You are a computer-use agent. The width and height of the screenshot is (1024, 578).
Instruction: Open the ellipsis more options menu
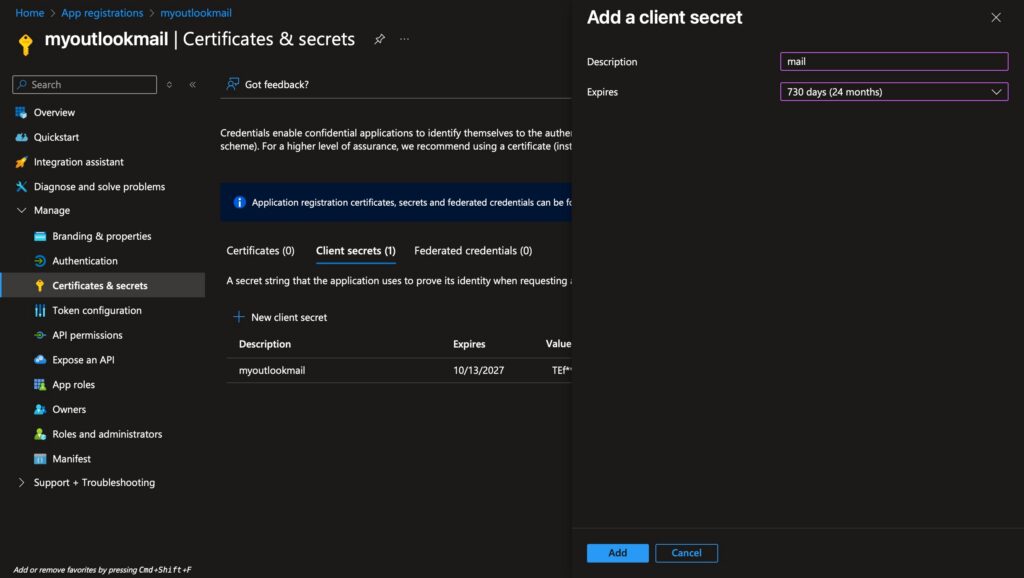pos(404,39)
